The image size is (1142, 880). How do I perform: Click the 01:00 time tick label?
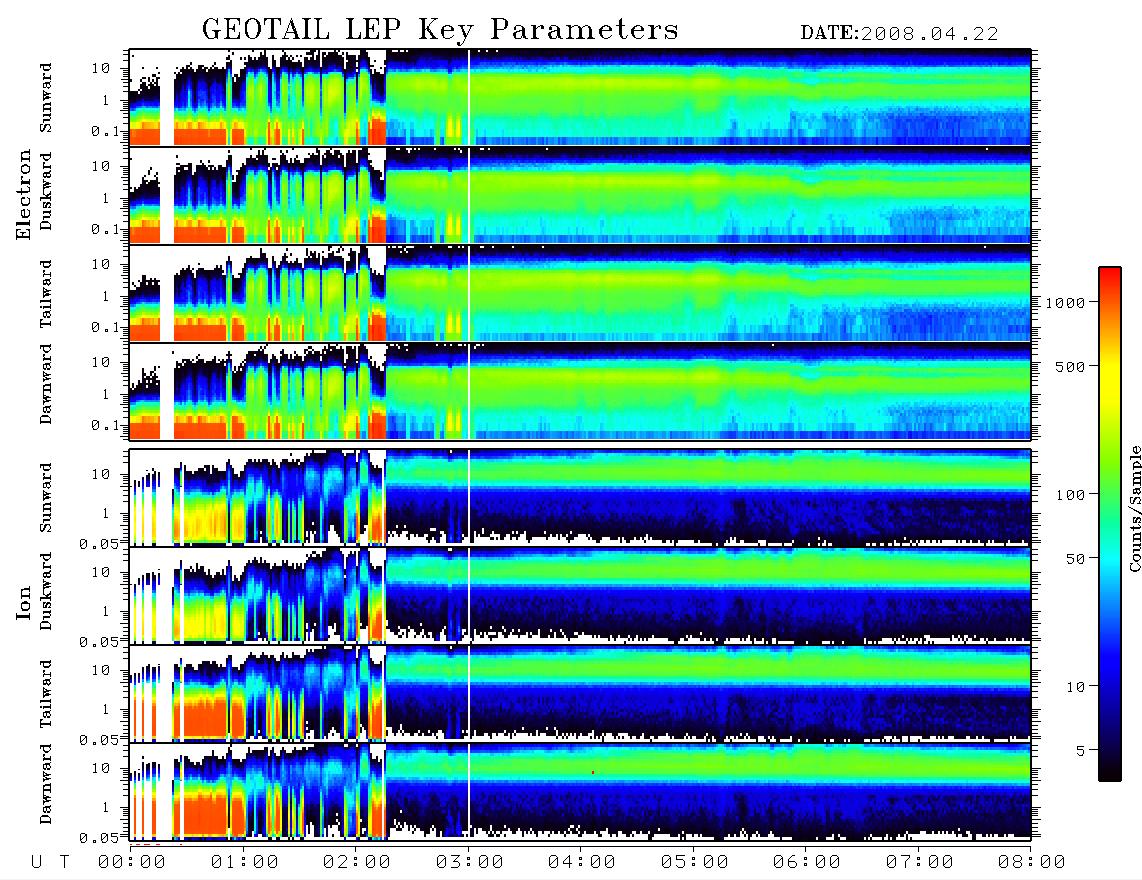point(245,863)
